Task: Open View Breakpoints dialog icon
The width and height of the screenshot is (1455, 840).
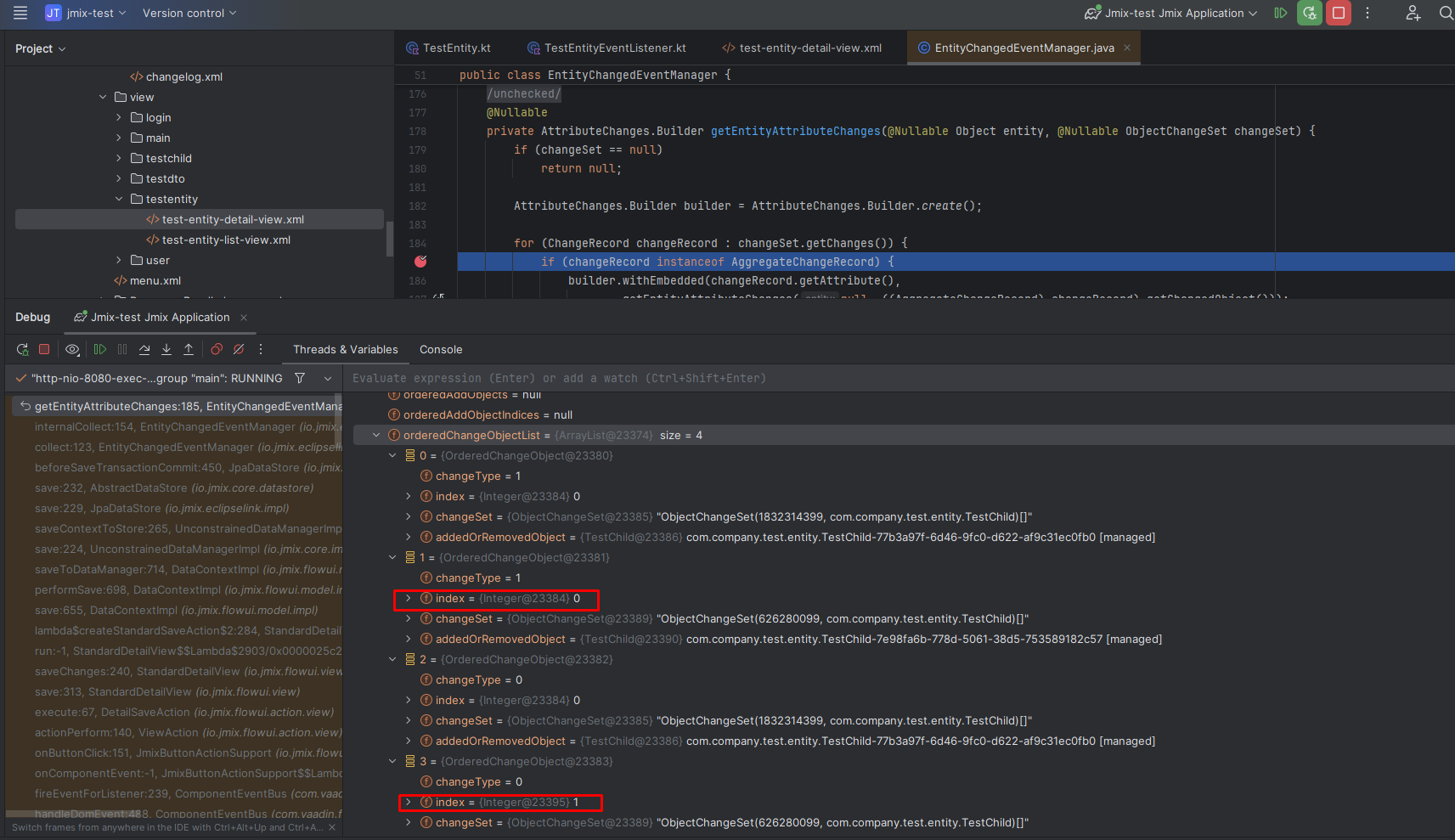Action: pyautogui.click(x=217, y=349)
